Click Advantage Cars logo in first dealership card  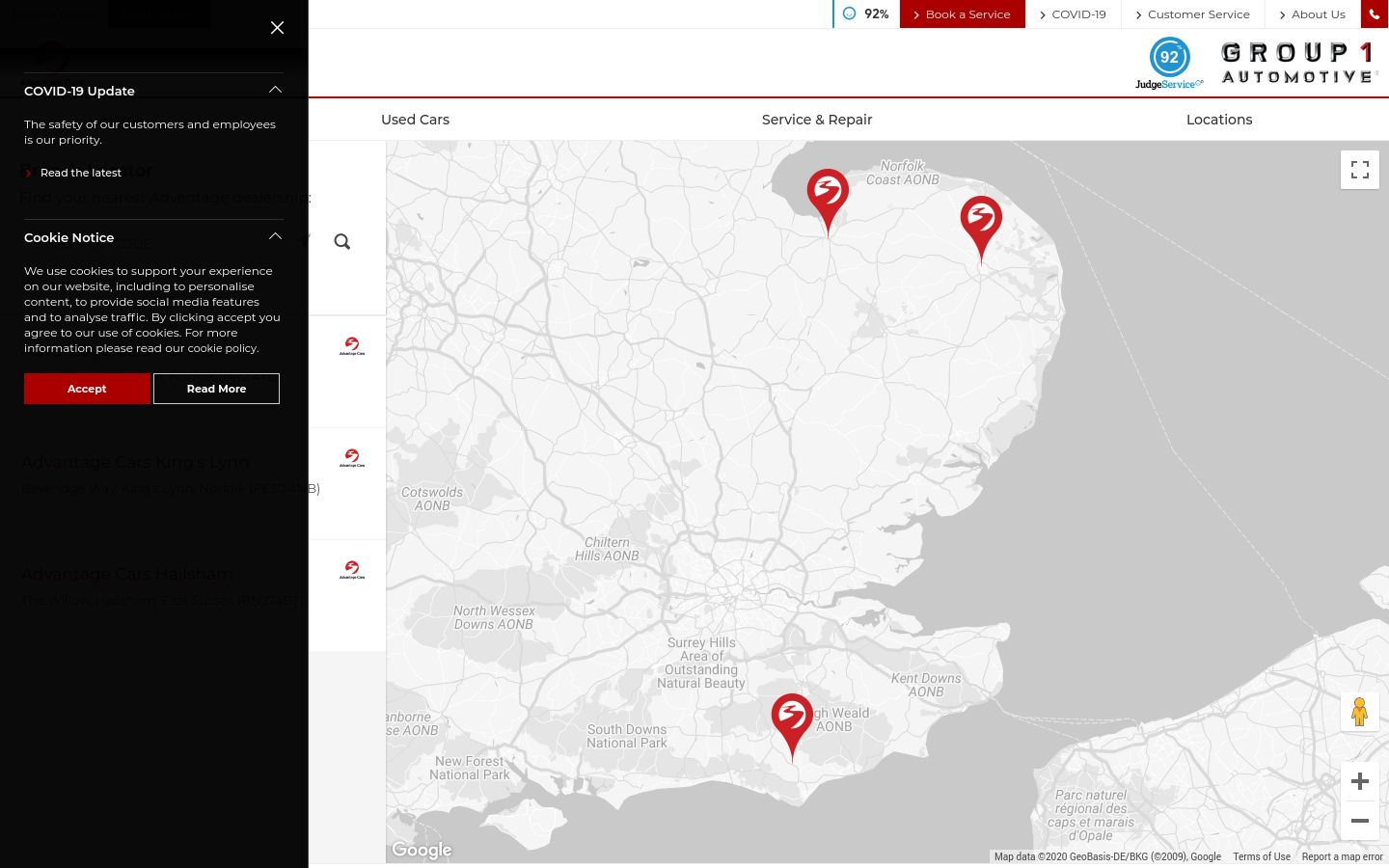pos(352,346)
